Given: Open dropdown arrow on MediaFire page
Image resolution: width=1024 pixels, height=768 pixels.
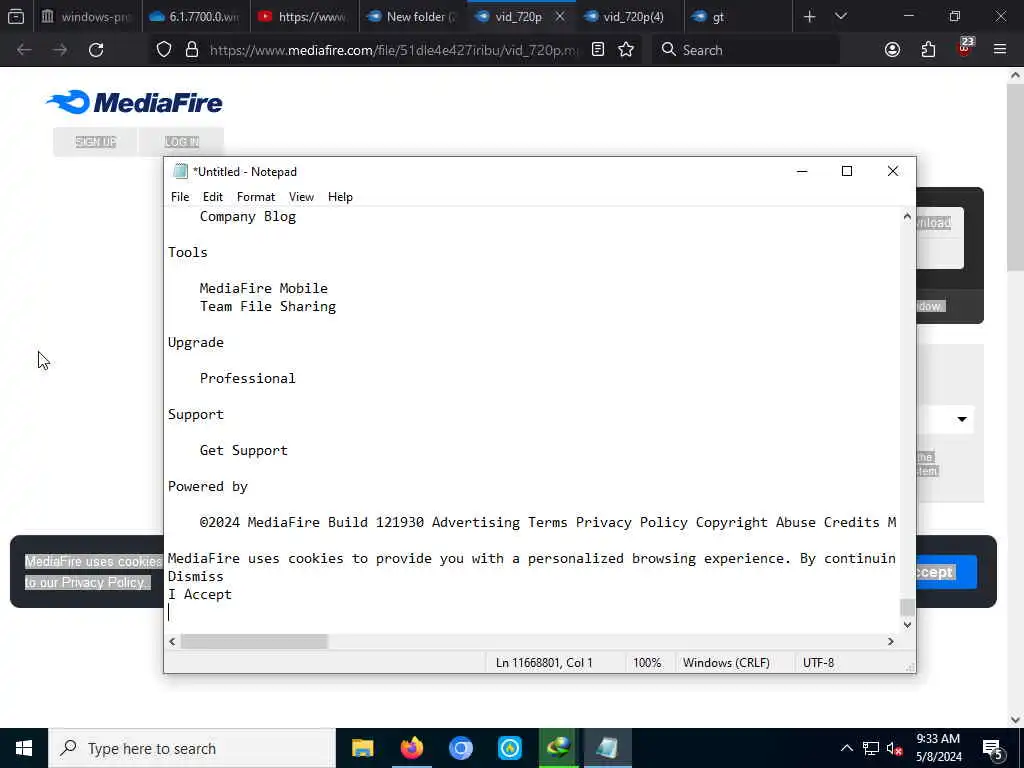Looking at the screenshot, I should 962,419.
